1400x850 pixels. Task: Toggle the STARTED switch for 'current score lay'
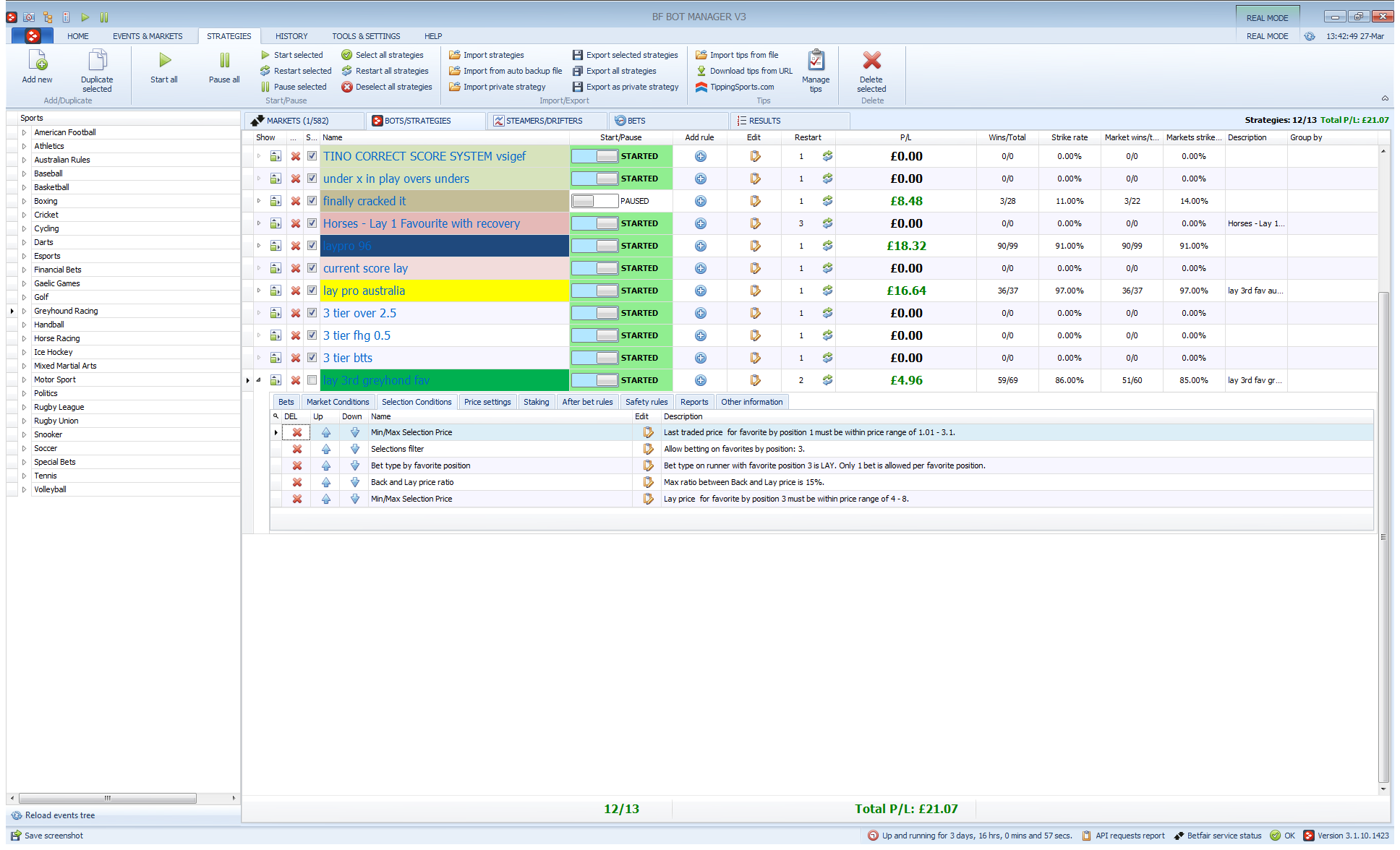pos(594,268)
